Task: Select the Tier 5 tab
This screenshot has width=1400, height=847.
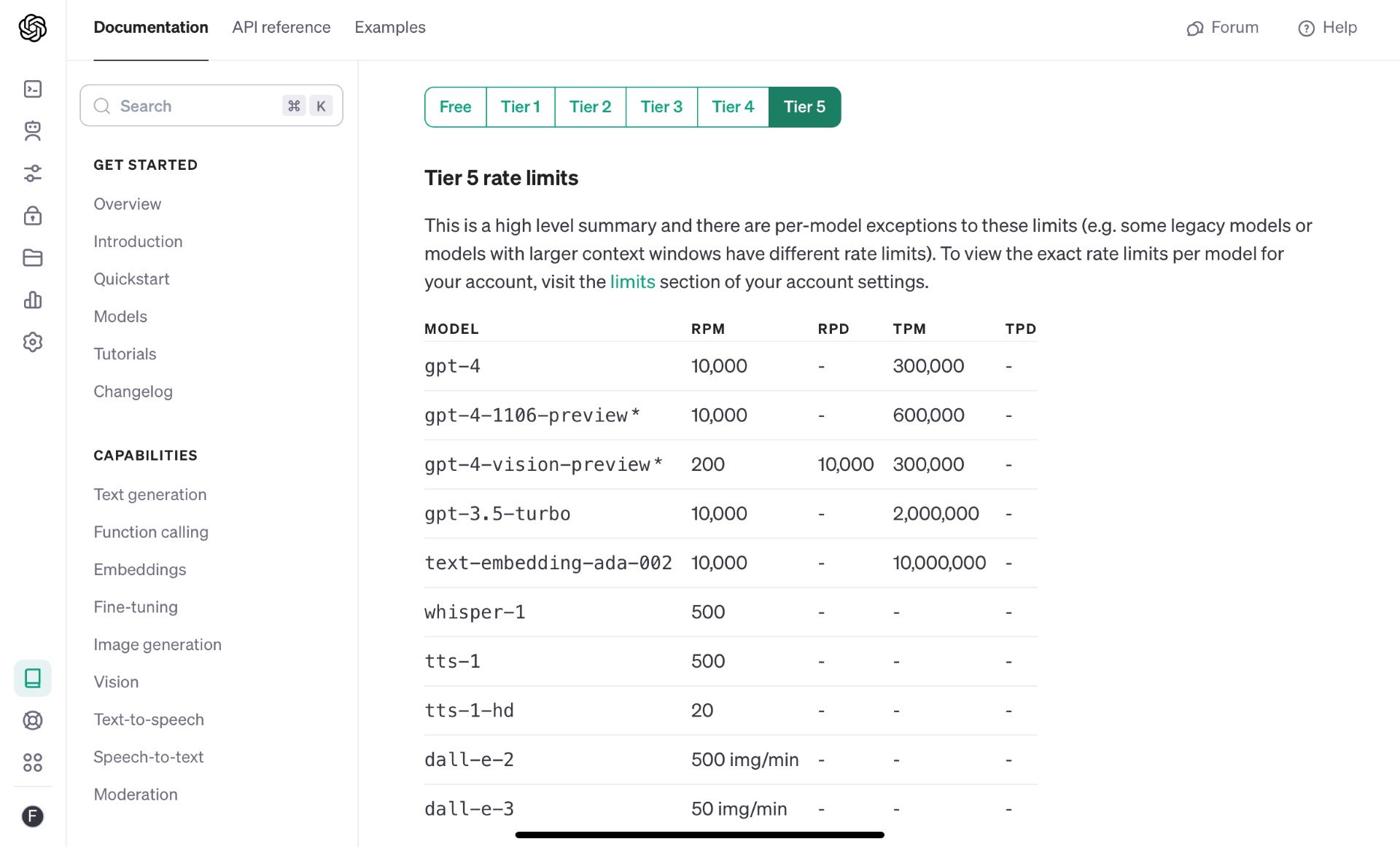Action: tap(805, 107)
